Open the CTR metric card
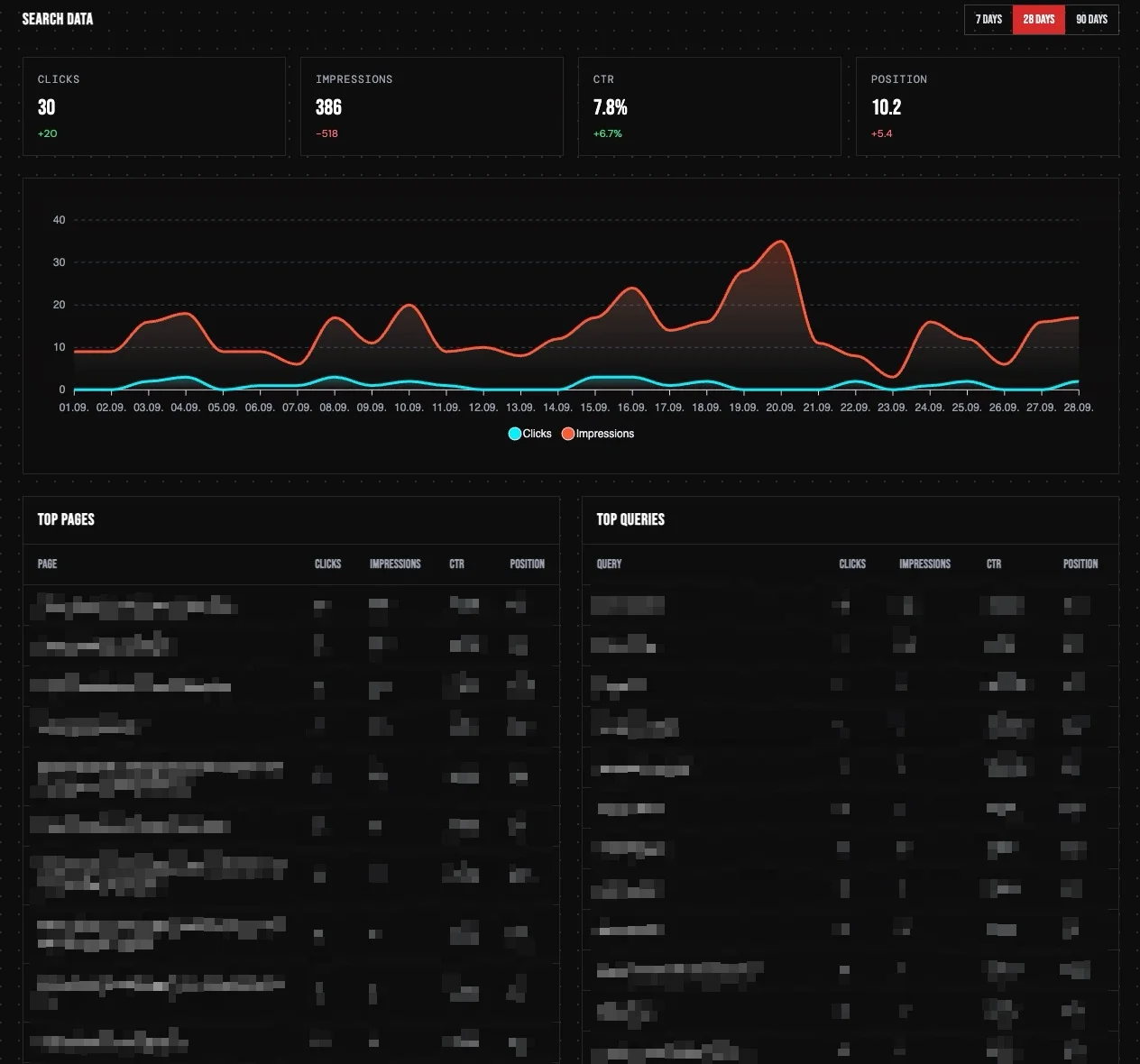Viewport: 1140px width, 1064px height. click(x=710, y=106)
